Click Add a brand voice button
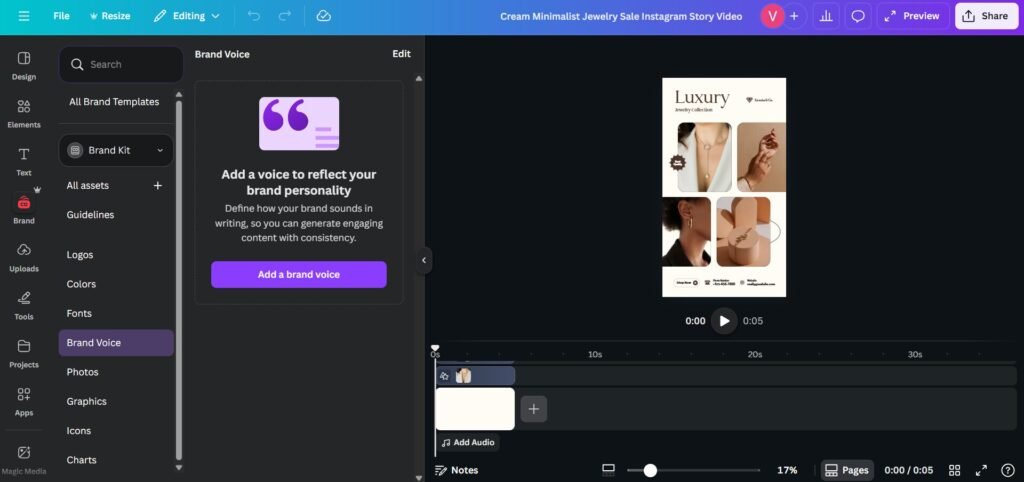The width and height of the screenshot is (1024, 482). coord(298,274)
